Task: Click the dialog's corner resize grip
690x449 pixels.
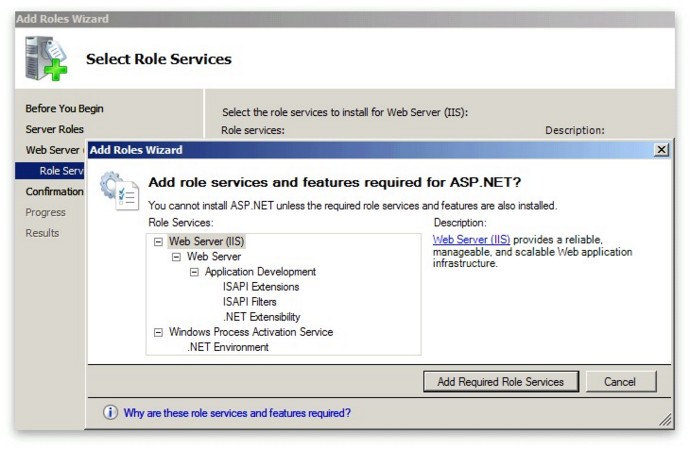Action: click(x=666, y=420)
